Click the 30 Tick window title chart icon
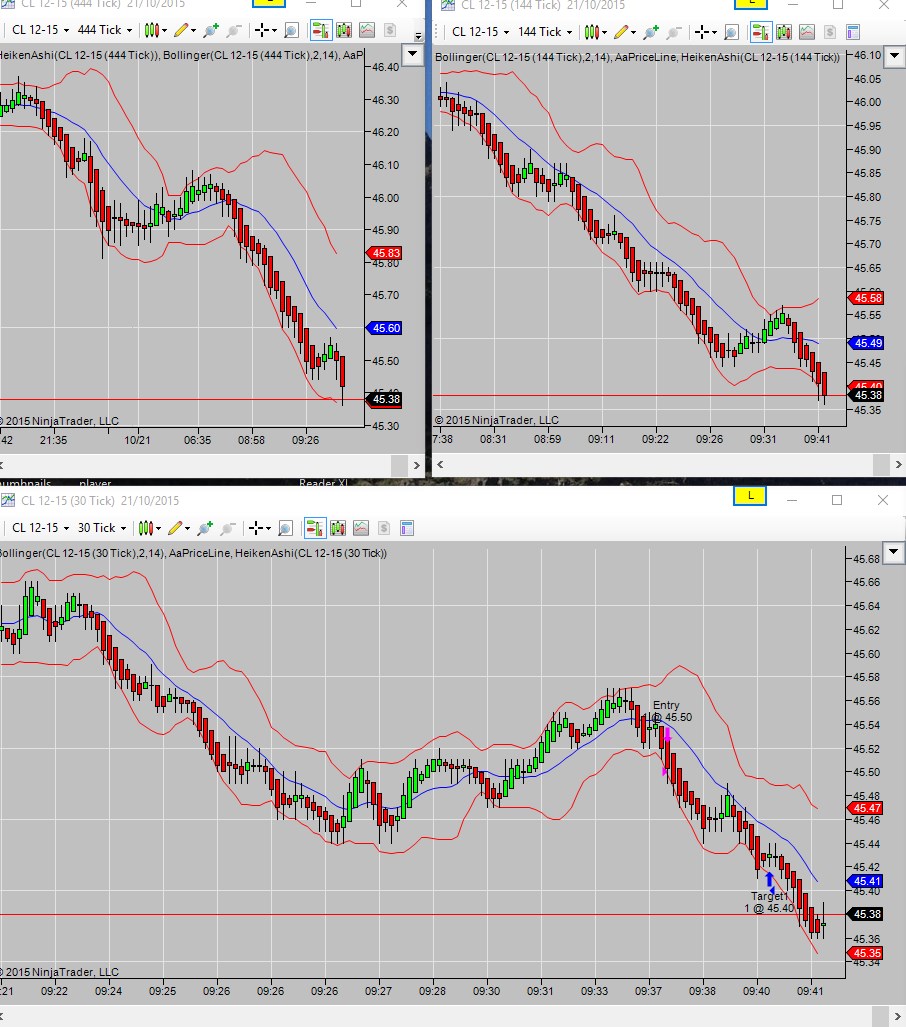Viewport: 906px width, 1027px height. (8, 500)
